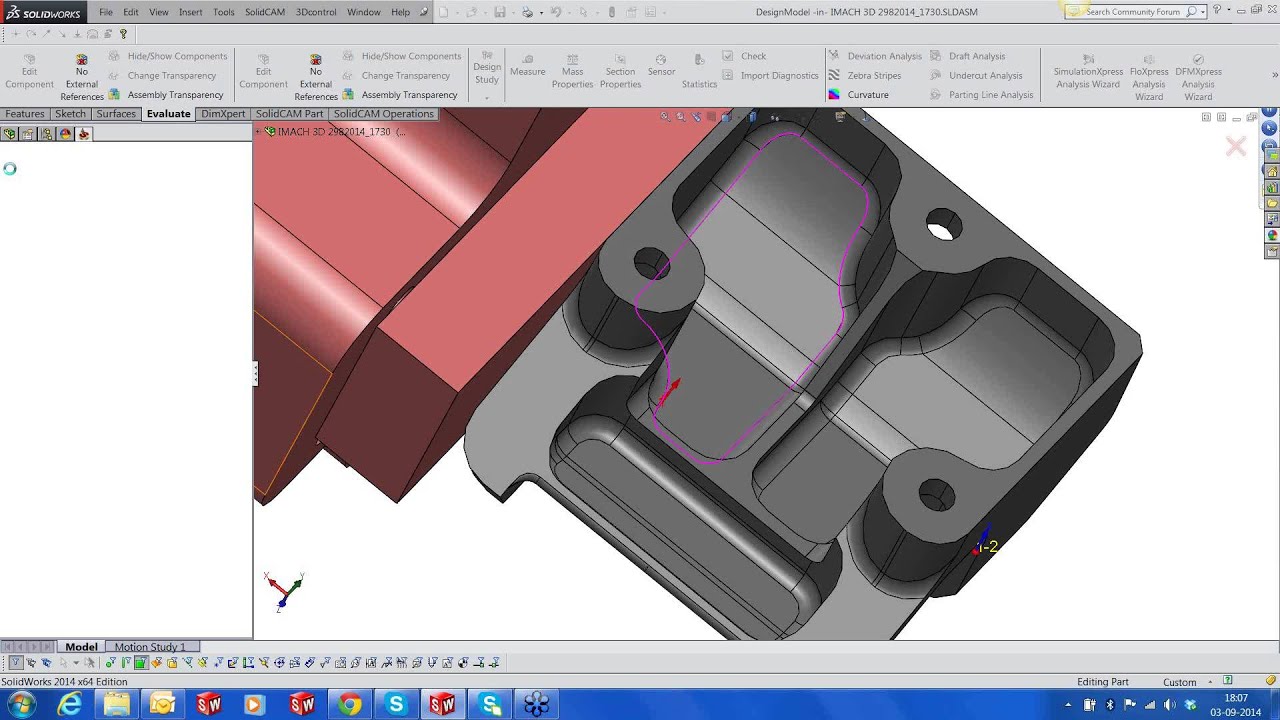Switch to the SolidCAM Operations tab
1280x720 pixels.
[384, 114]
